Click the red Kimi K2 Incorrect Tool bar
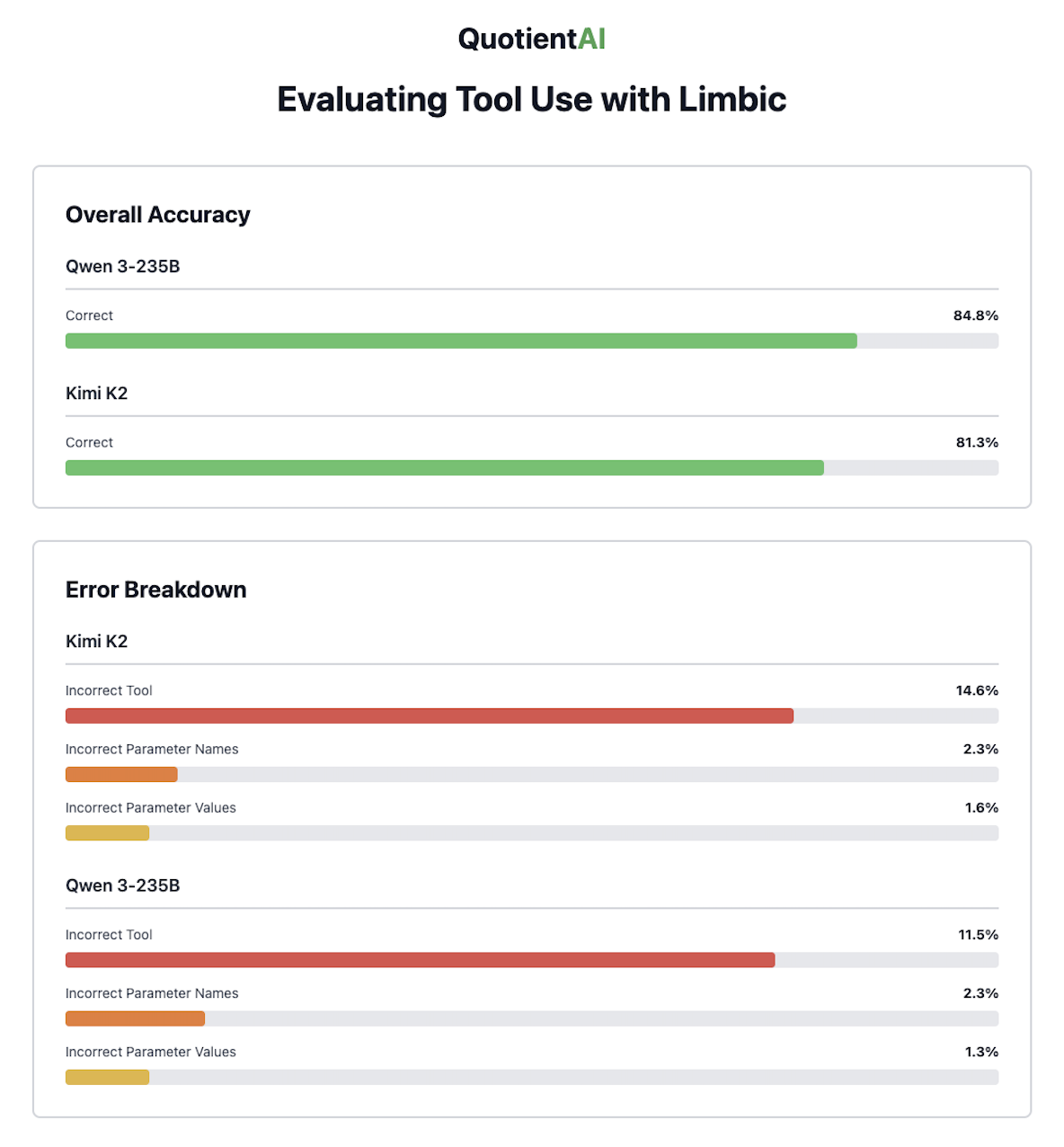This screenshot has width=1064, height=1147. tap(430, 716)
